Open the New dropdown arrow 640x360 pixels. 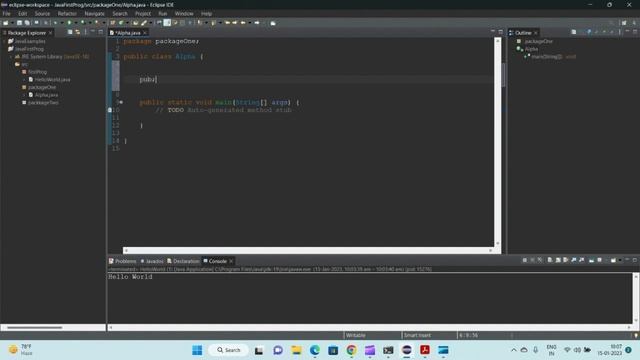[x=12, y=23]
